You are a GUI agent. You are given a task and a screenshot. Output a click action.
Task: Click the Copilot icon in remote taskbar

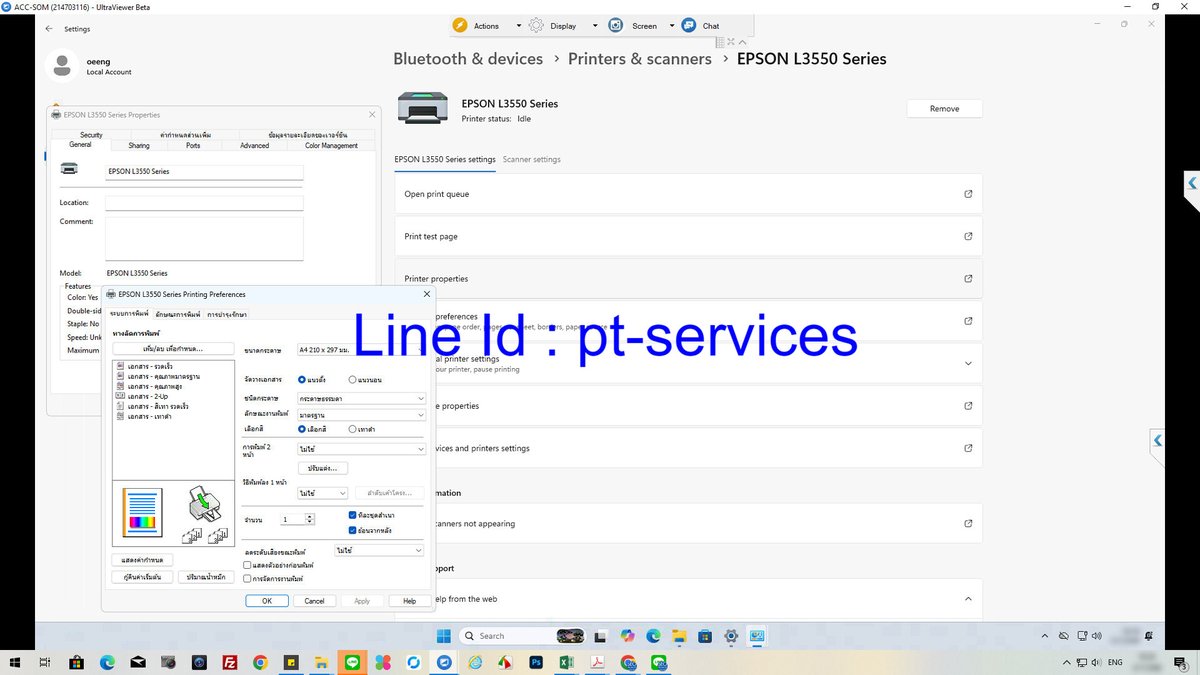pyautogui.click(x=627, y=636)
